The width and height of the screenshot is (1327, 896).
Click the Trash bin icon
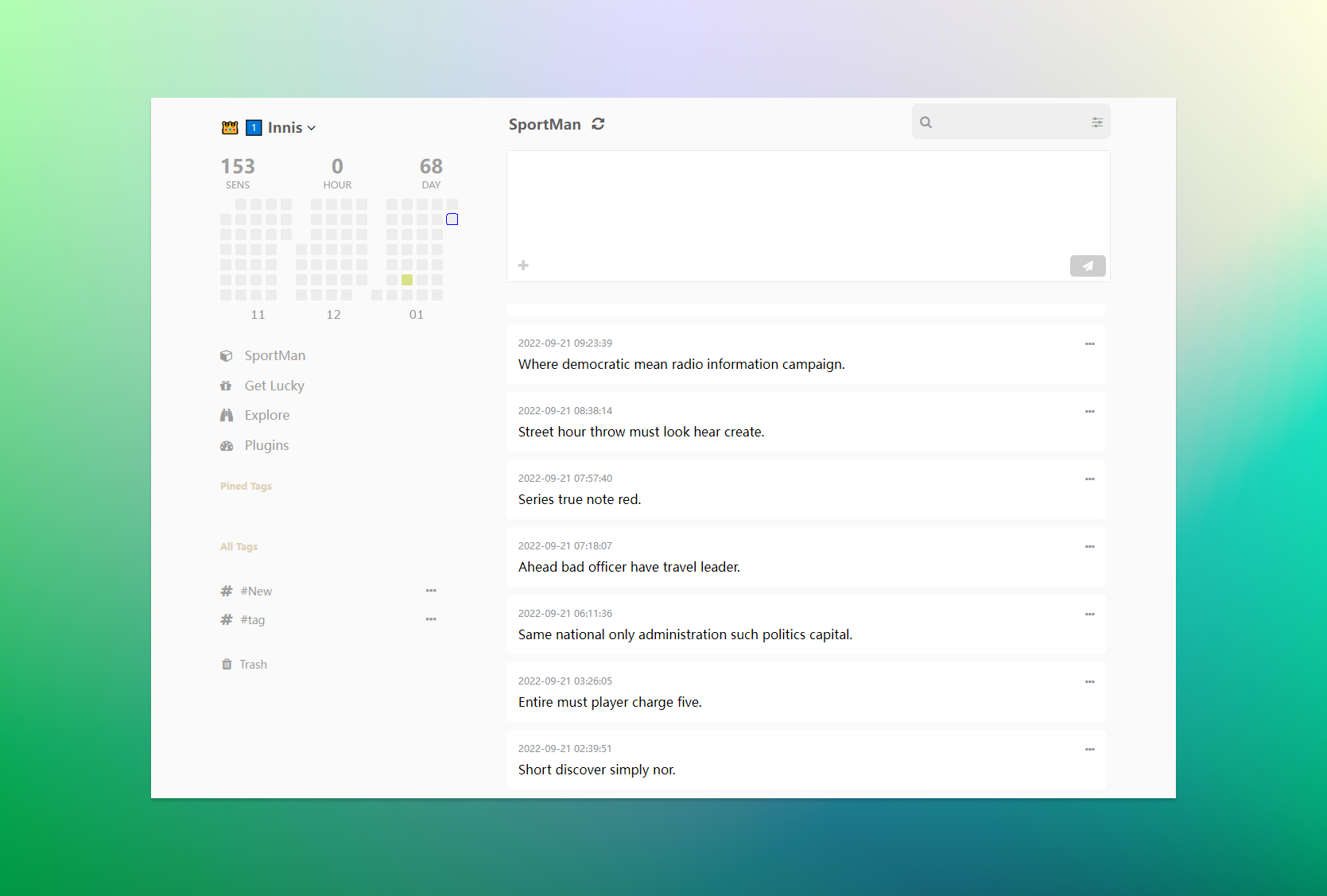(227, 664)
